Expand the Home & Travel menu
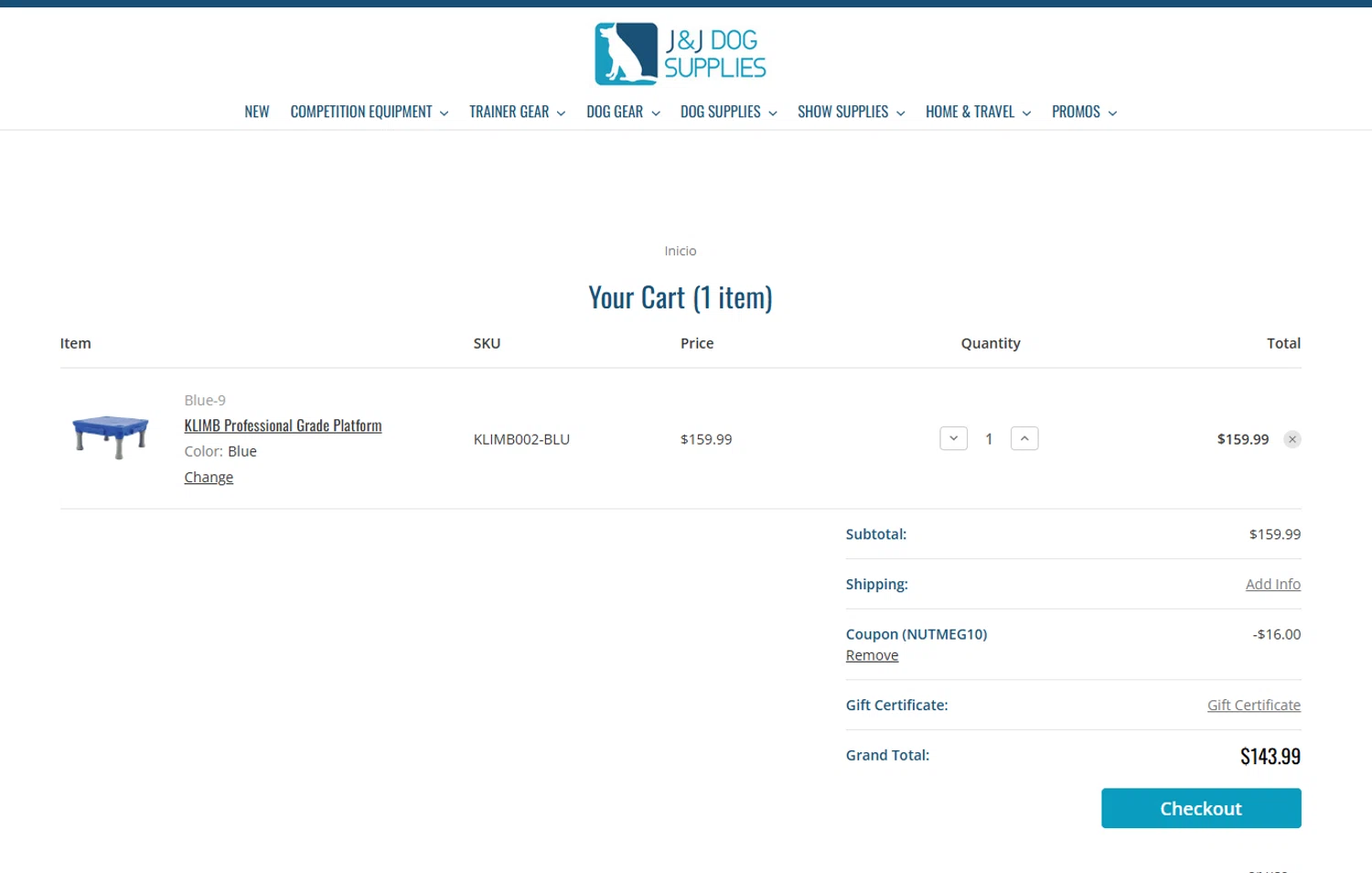Viewport: 1372px width, 873px height. (978, 112)
